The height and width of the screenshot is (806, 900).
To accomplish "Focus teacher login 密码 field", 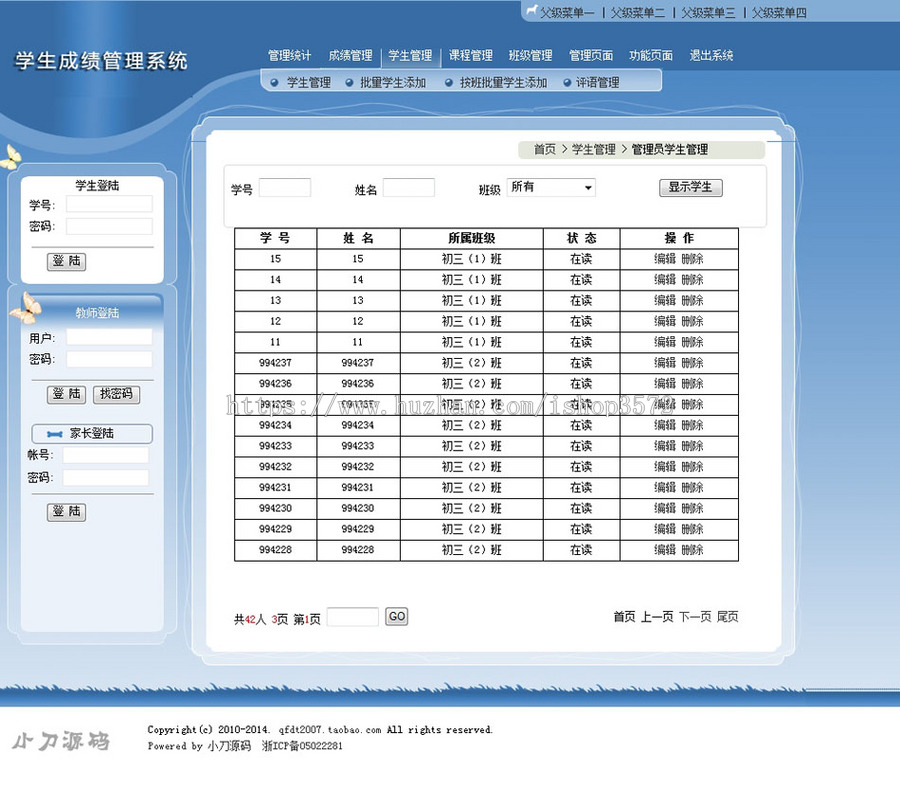I will (x=109, y=359).
